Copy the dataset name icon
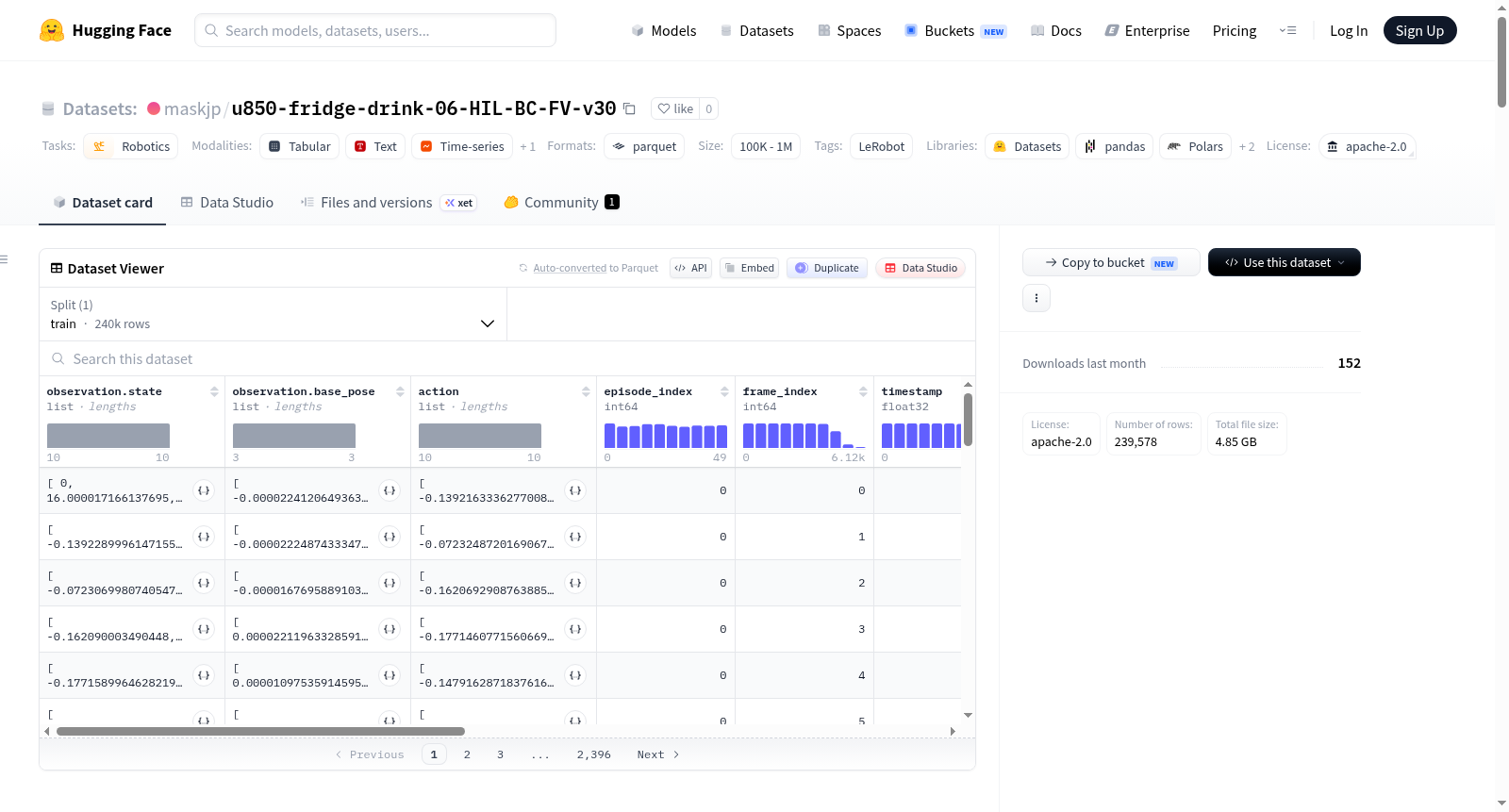Image resolution: width=1509 pixels, height=812 pixels. click(629, 108)
